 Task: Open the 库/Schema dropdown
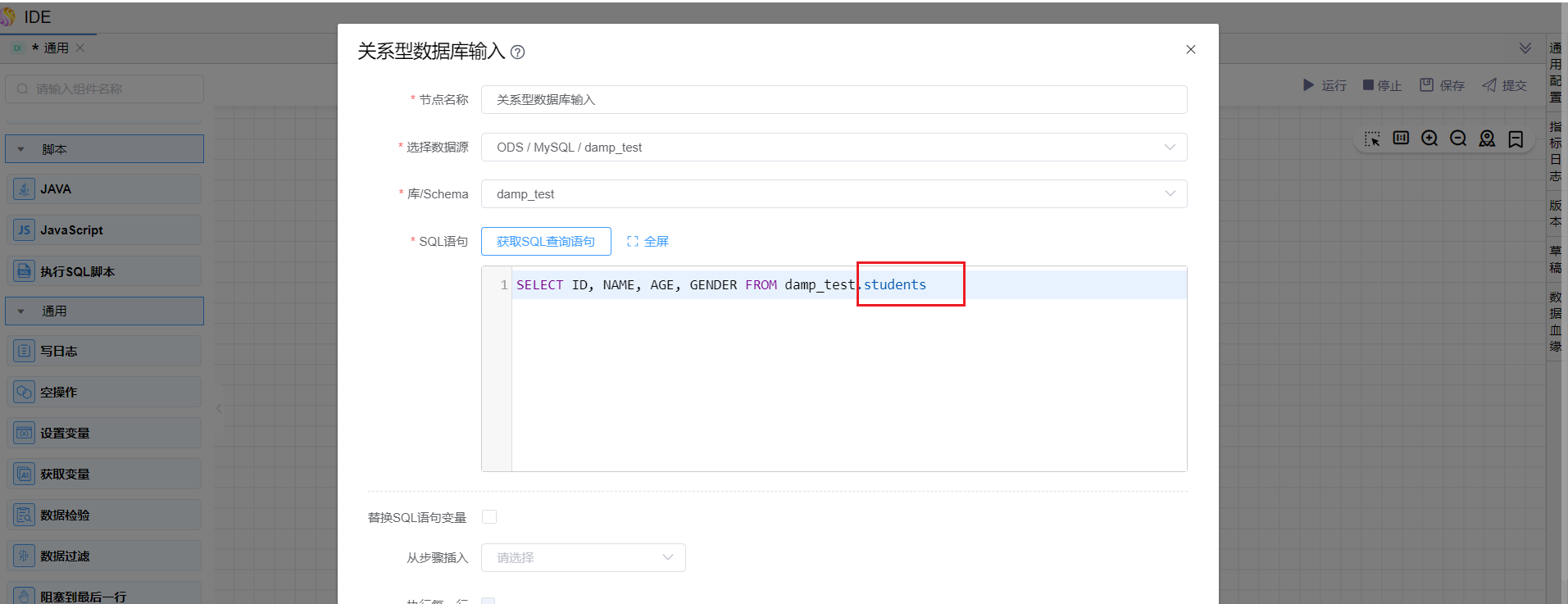point(834,194)
